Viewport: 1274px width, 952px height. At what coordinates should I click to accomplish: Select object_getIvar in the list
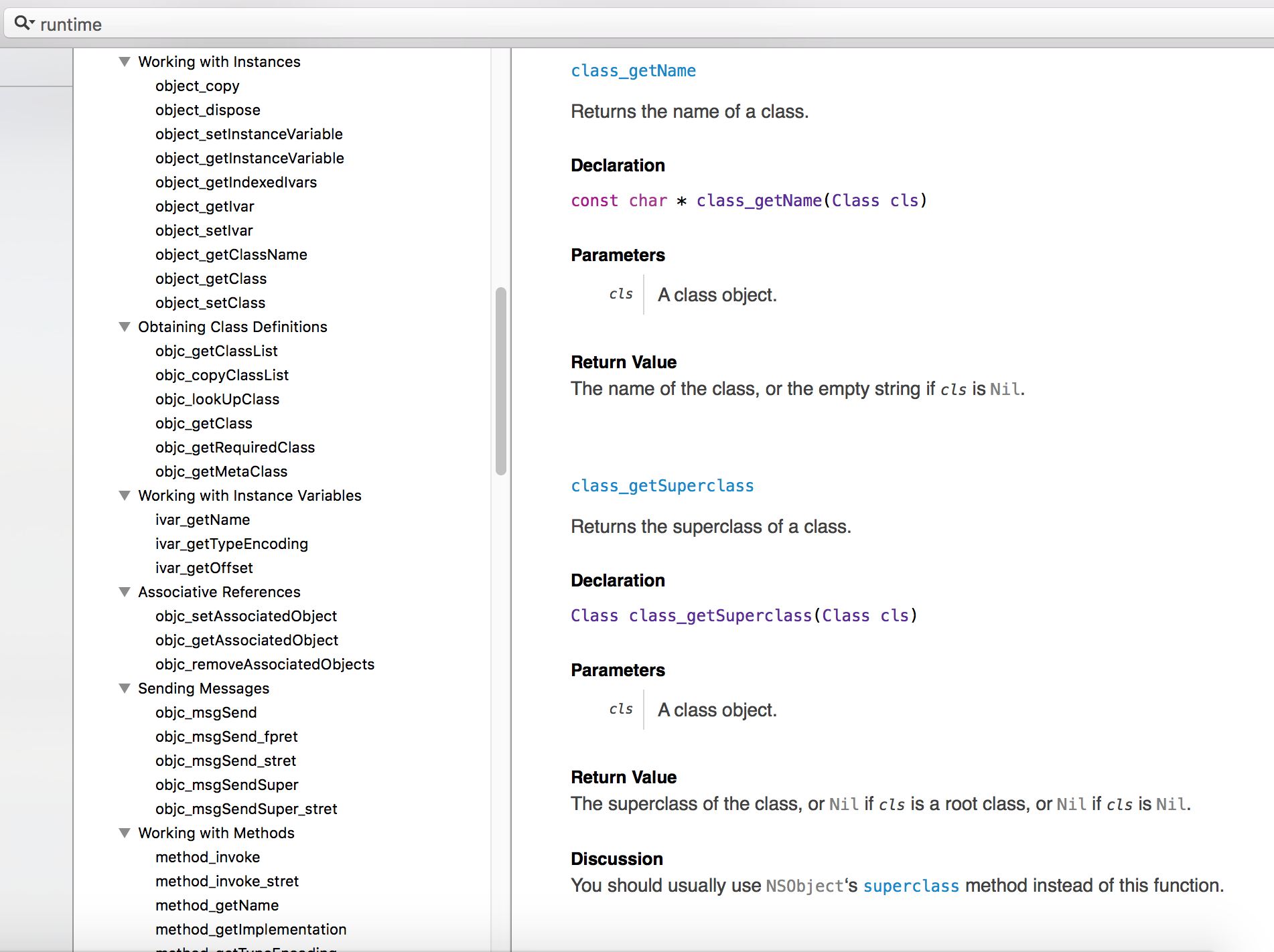tap(204, 207)
